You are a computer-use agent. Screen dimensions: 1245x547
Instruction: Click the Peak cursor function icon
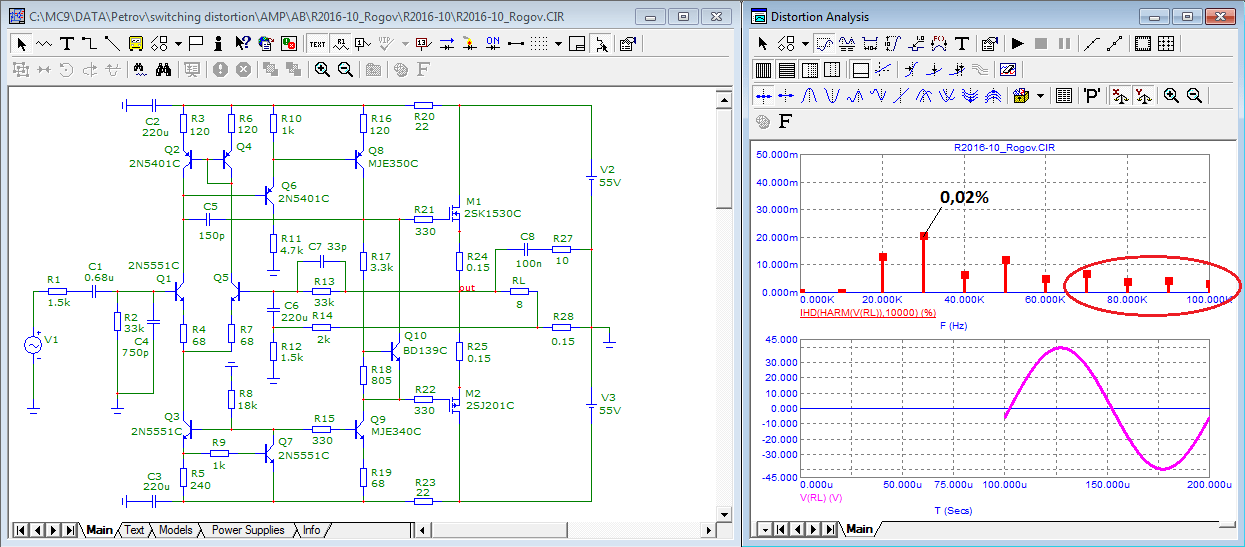coord(809,94)
